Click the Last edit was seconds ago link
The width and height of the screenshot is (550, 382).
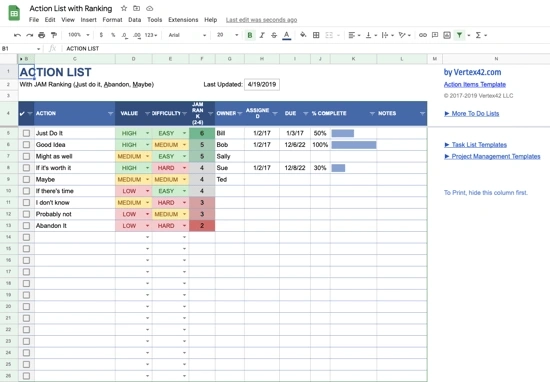coord(261,20)
